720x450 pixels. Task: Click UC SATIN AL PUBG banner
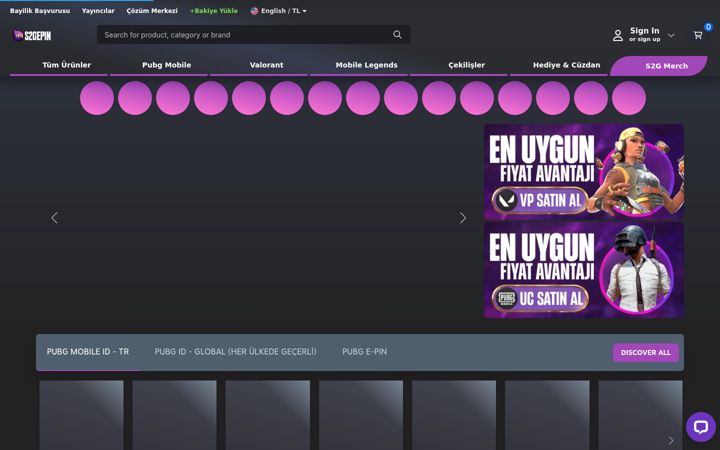[x=584, y=270]
